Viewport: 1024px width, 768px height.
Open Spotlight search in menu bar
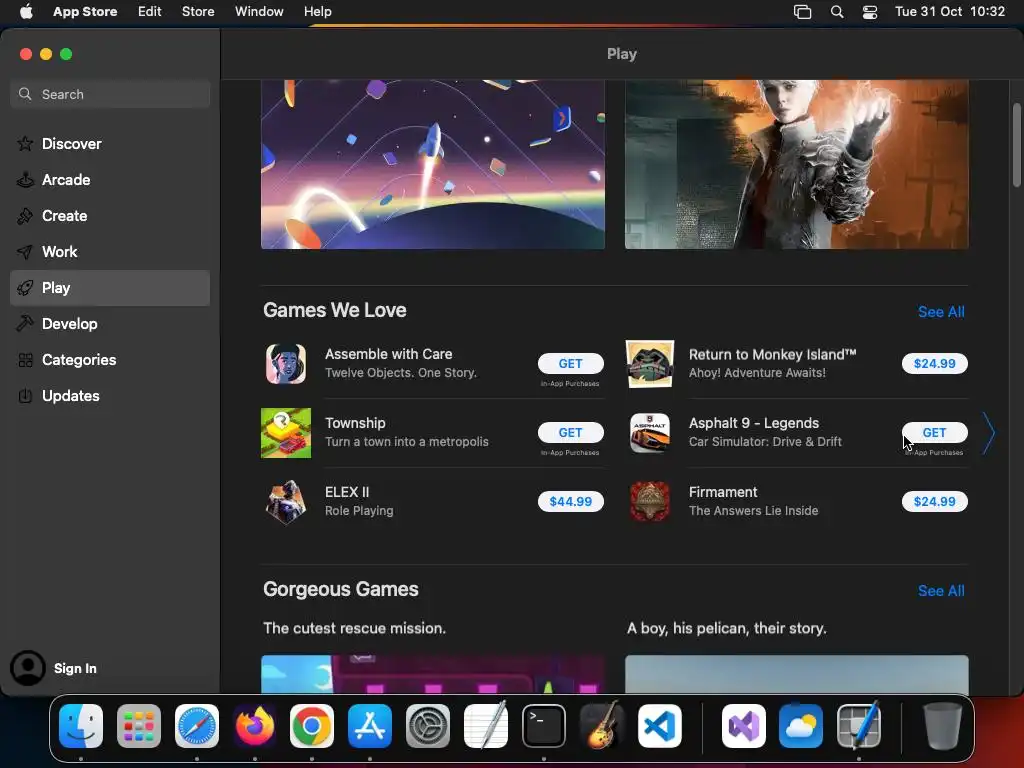[x=837, y=12]
